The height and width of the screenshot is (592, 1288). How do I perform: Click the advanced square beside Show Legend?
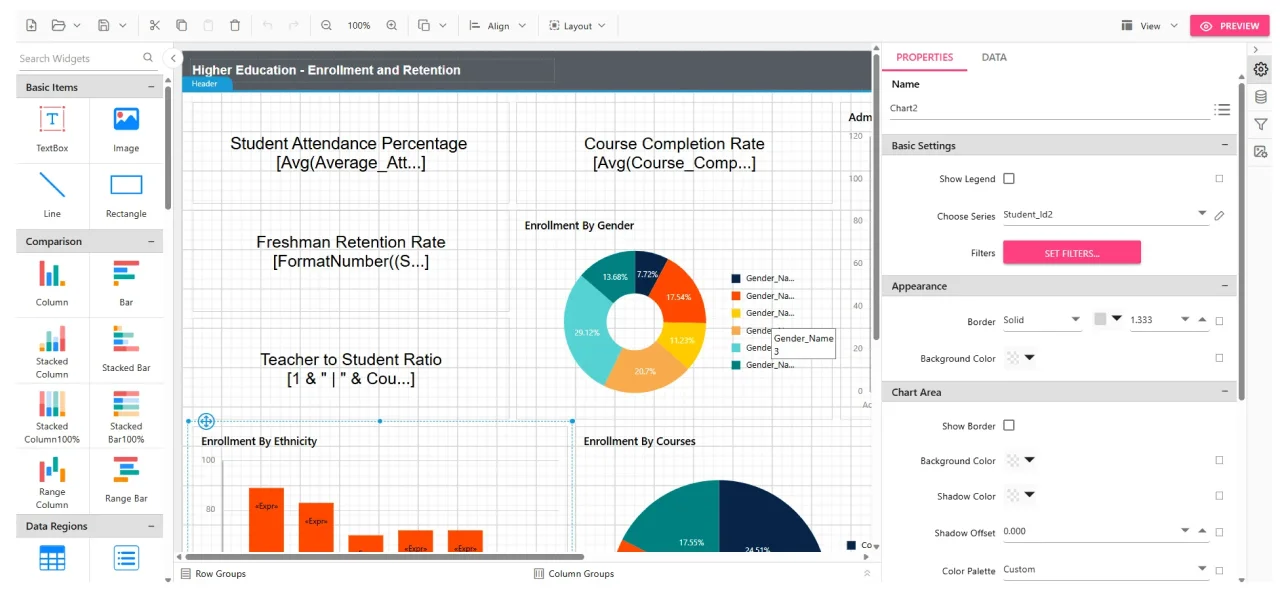pyautogui.click(x=1219, y=179)
